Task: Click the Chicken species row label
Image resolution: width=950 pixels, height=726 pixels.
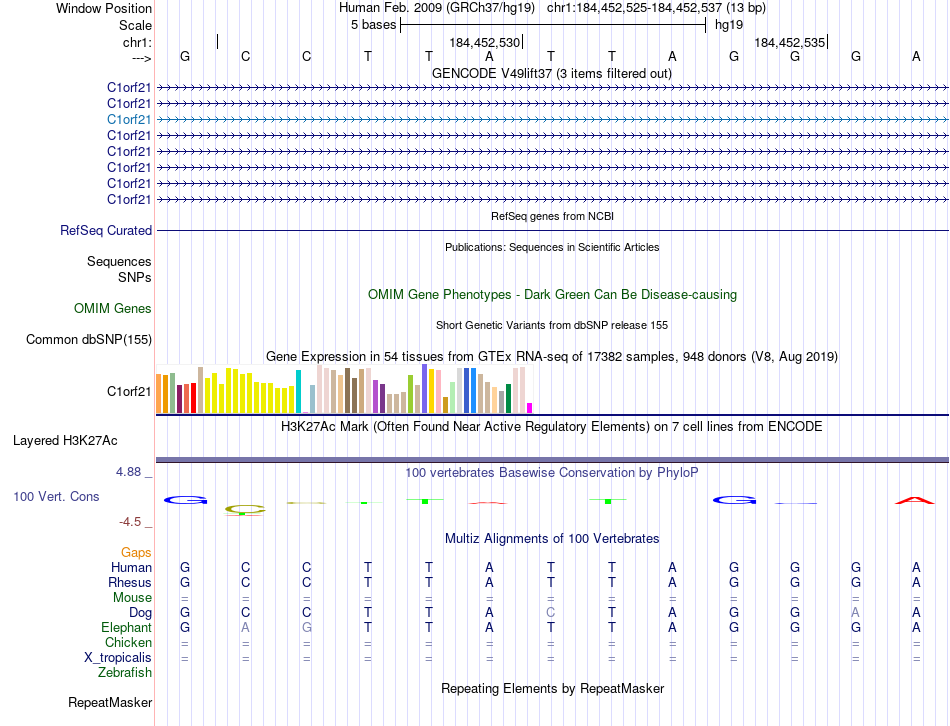Action: pos(128,642)
